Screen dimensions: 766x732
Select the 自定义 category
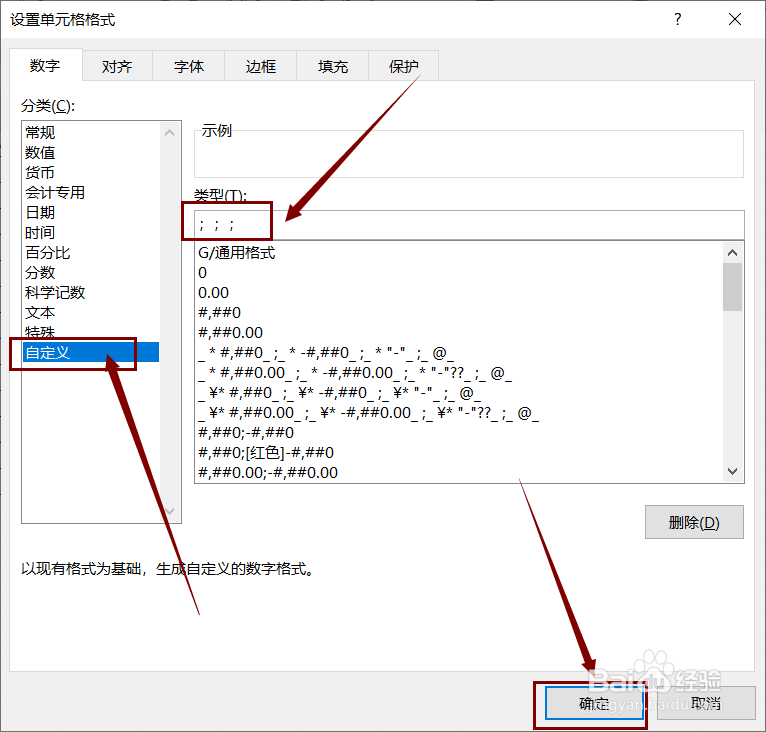[91, 352]
